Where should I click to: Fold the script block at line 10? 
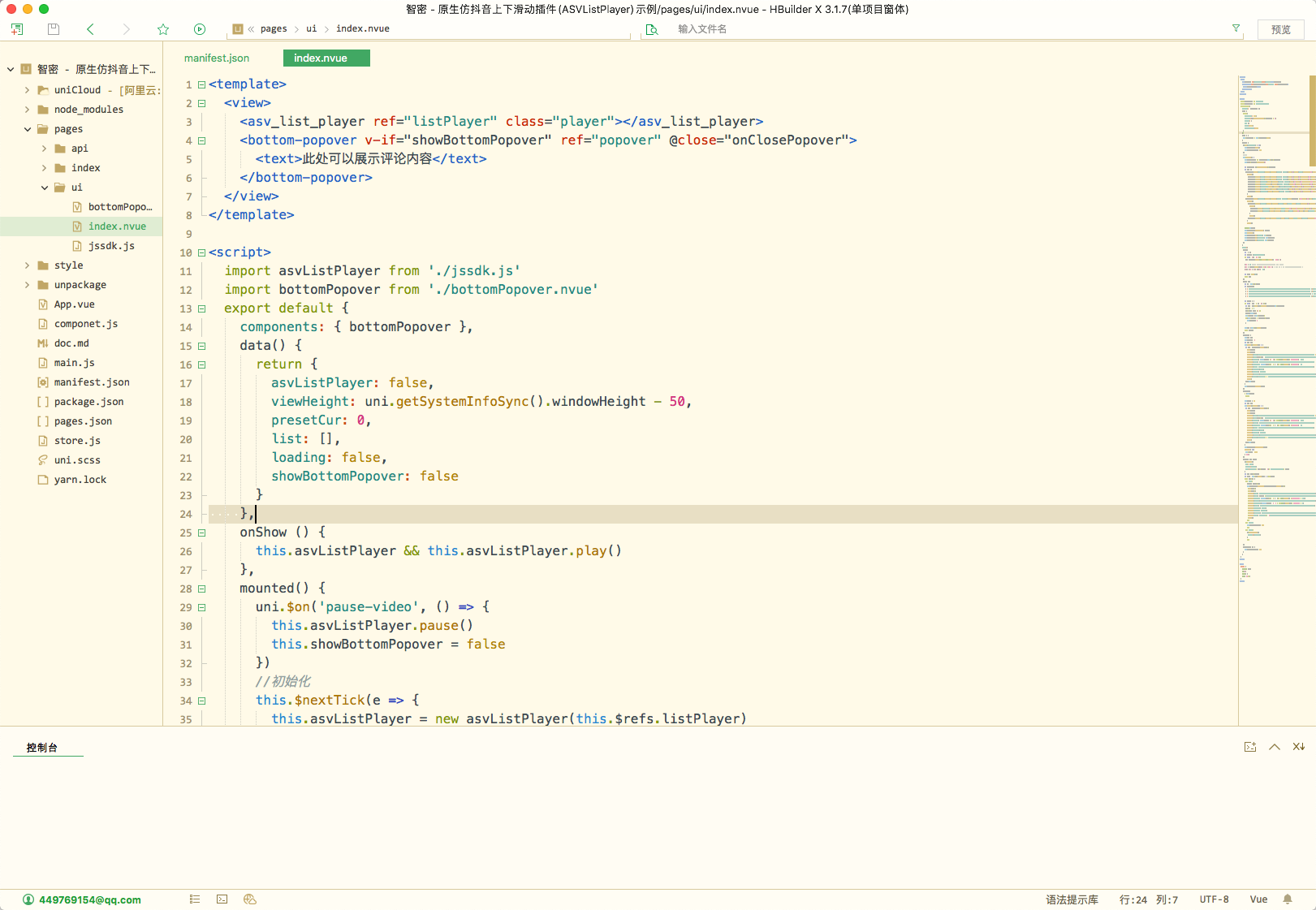201,252
